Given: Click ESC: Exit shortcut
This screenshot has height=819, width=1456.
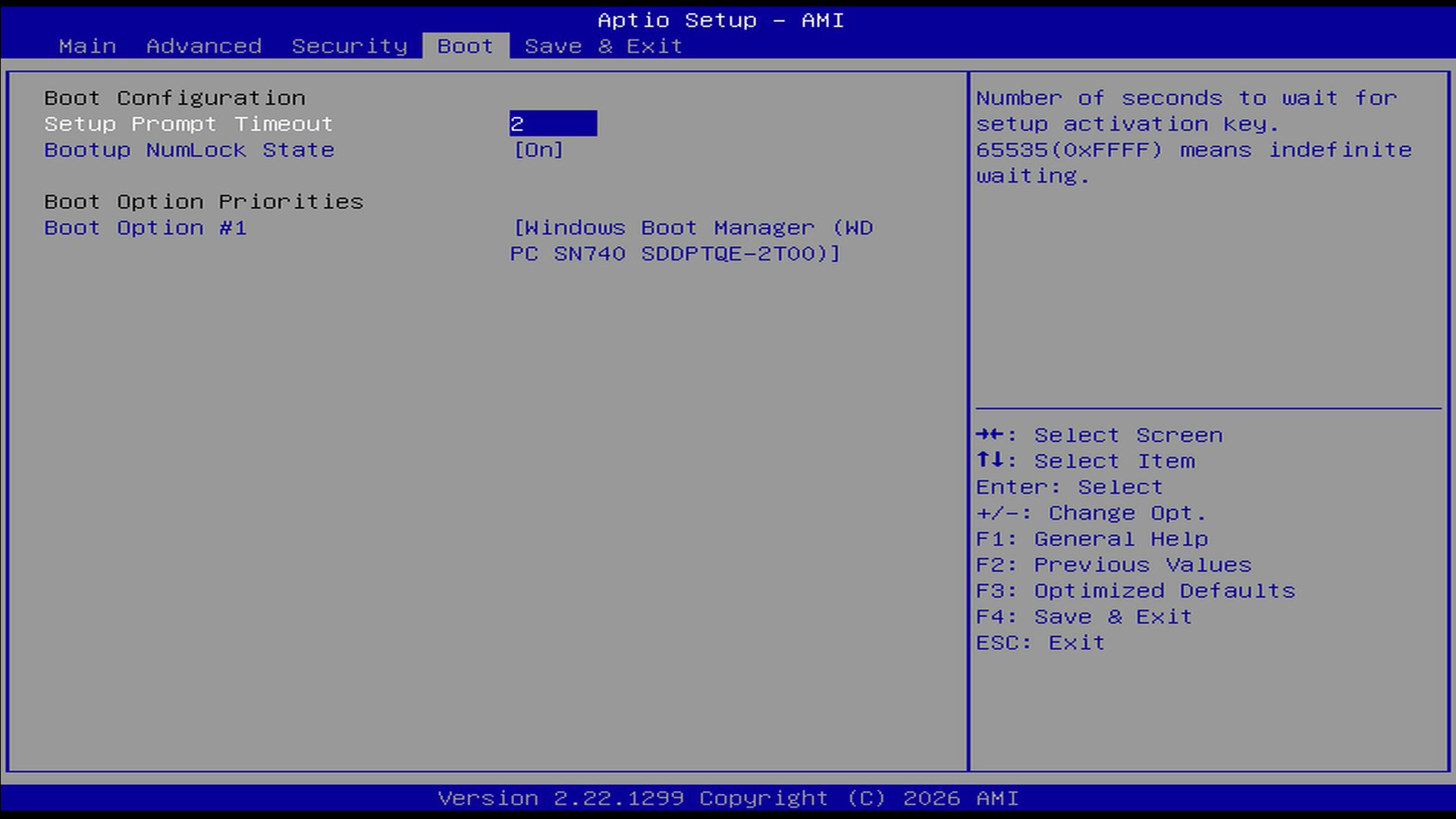Looking at the screenshot, I should 1040,642.
